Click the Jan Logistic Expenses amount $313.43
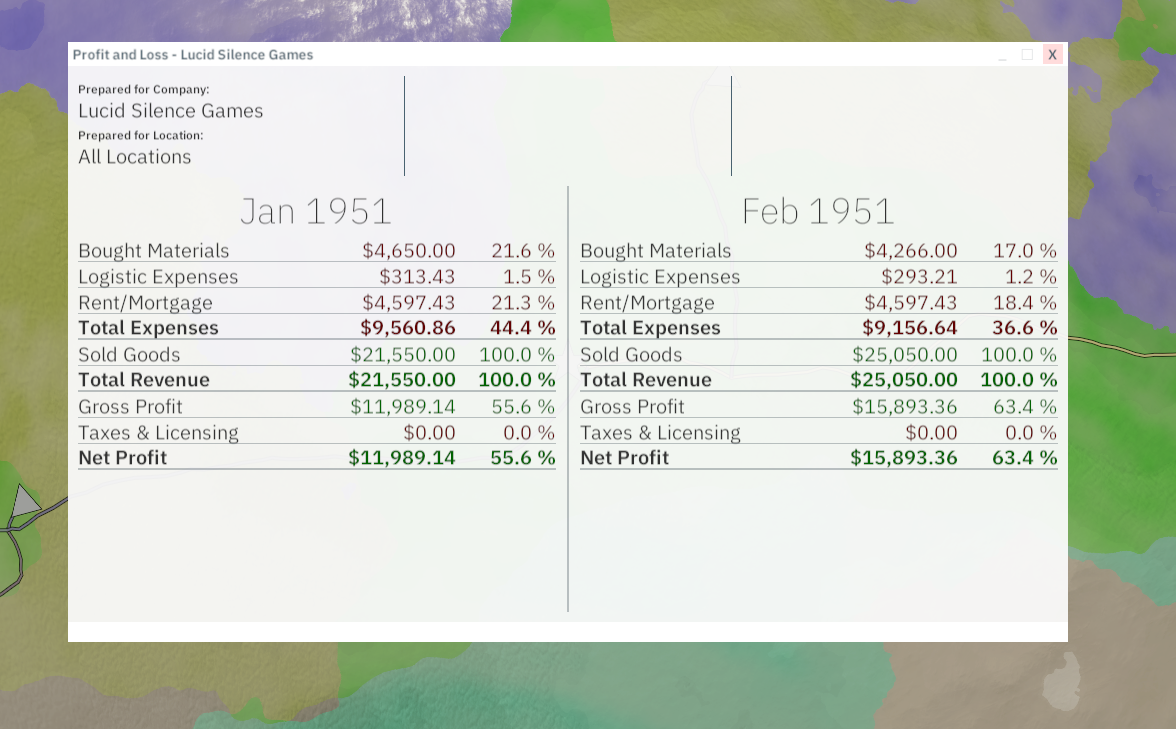Screen dimensions: 1176x729 click(x=417, y=277)
